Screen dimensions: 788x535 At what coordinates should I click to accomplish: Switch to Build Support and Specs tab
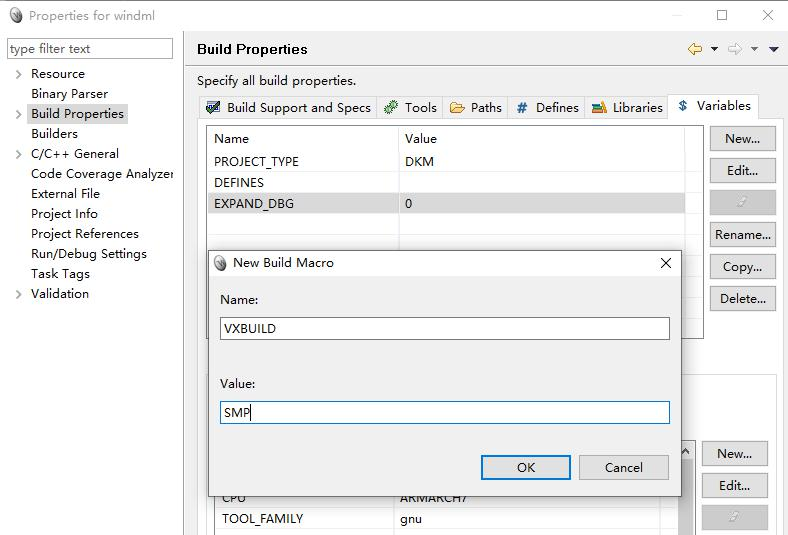pyautogui.click(x=288, y=108)
